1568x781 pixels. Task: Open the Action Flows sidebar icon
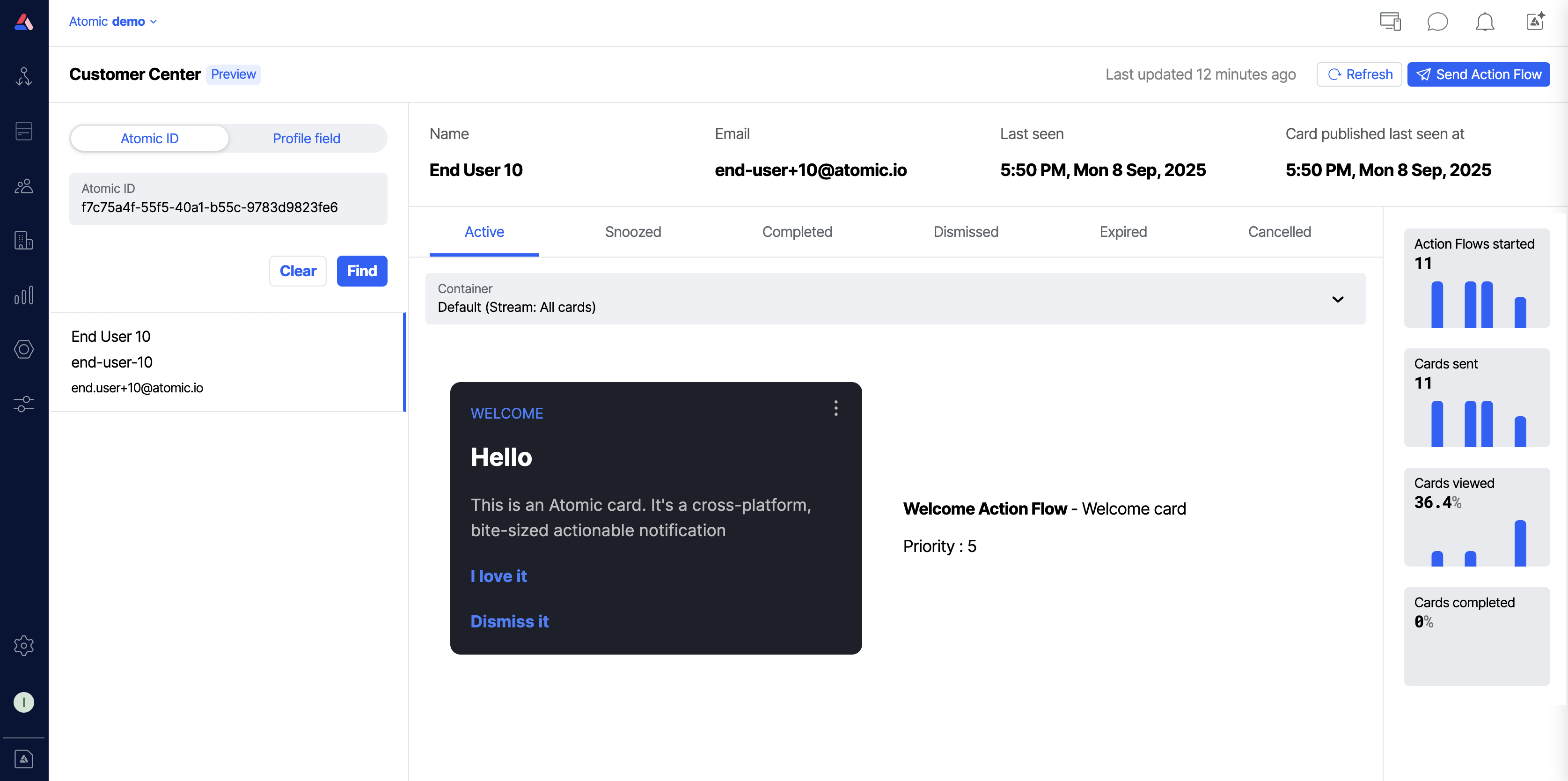24,77
